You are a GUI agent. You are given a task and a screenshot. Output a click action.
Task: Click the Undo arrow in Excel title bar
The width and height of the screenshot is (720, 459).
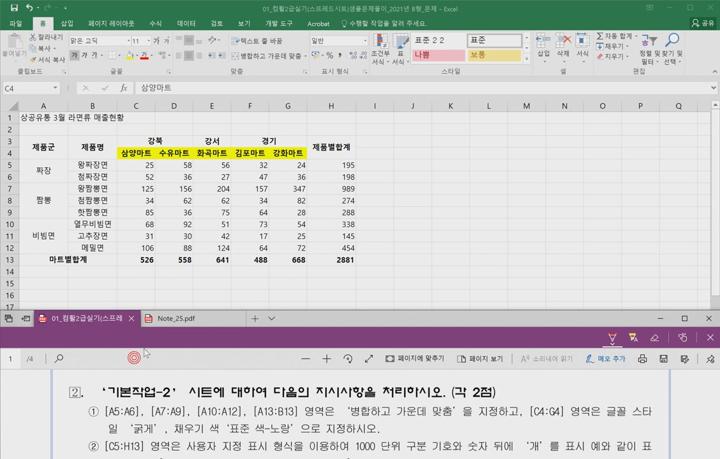[x=29, y=8]
